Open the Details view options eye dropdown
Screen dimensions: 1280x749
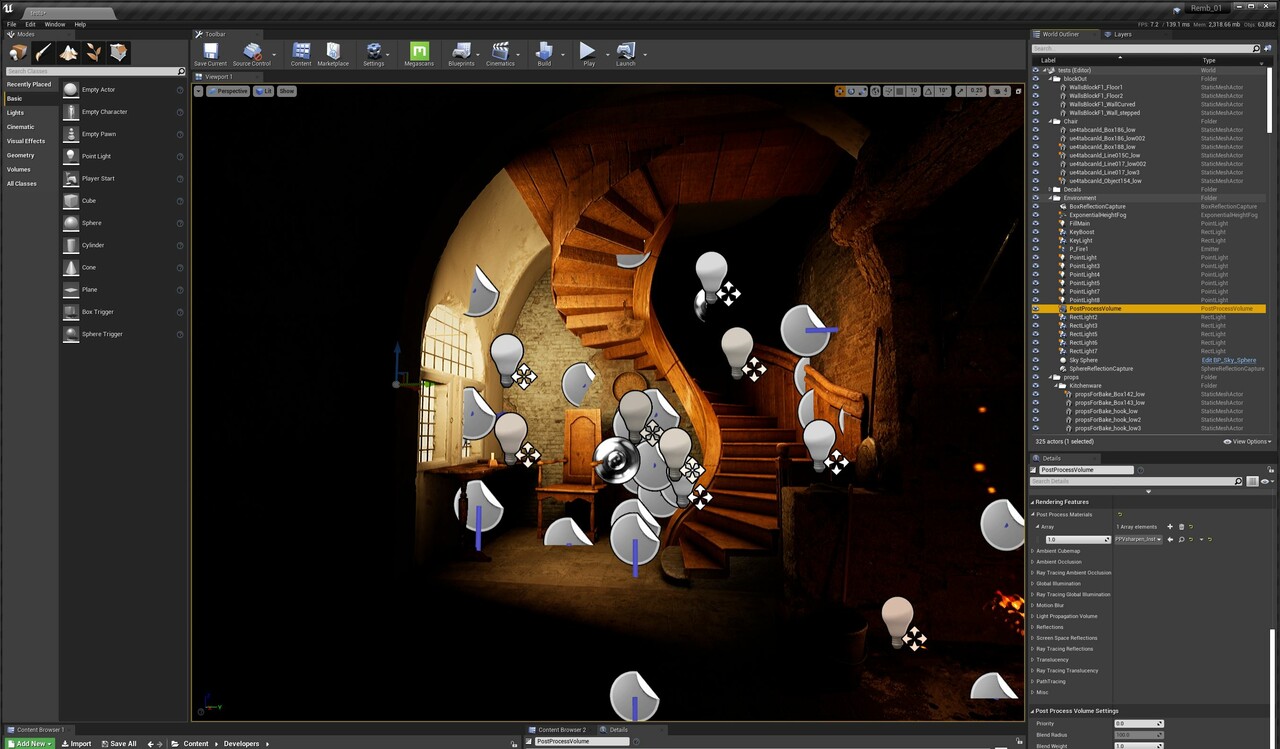[x=1266, y=481]
